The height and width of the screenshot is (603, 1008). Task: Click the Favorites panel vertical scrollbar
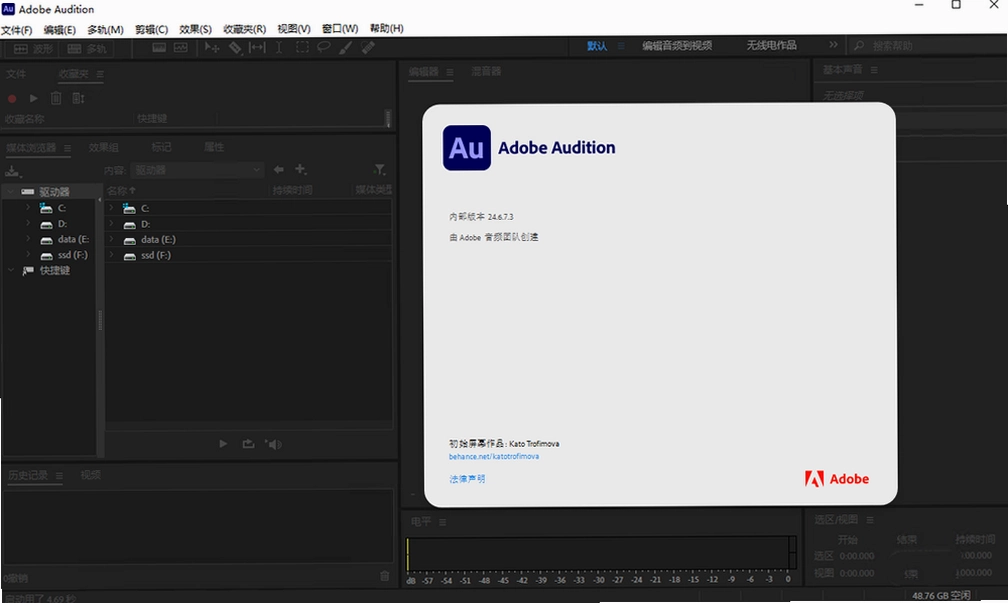pyautogui.click(x=388, y=118)
